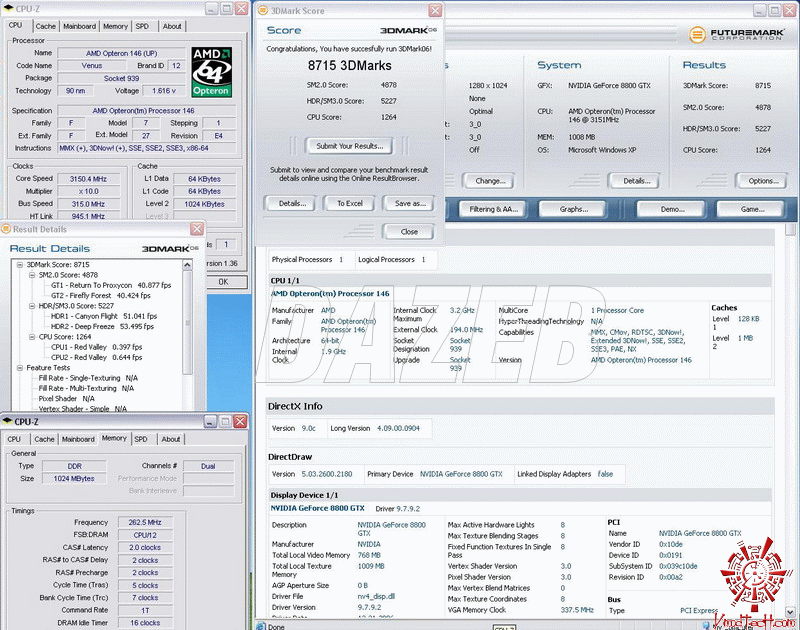
Task: Open Mainboard tab in lower CPU-Z window
Action: [x=78, y=439]
